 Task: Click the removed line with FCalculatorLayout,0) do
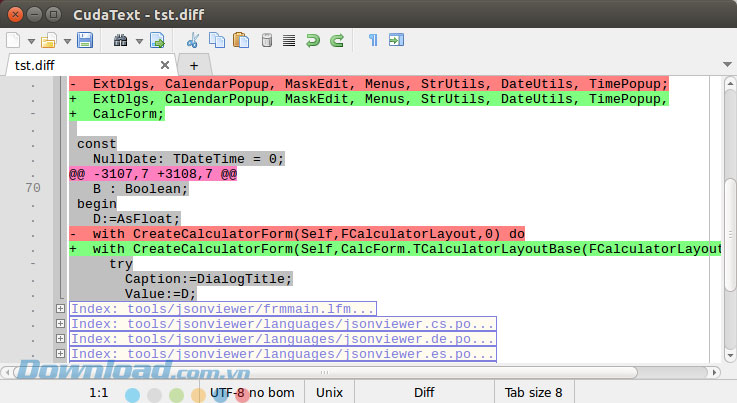[297, 234]
